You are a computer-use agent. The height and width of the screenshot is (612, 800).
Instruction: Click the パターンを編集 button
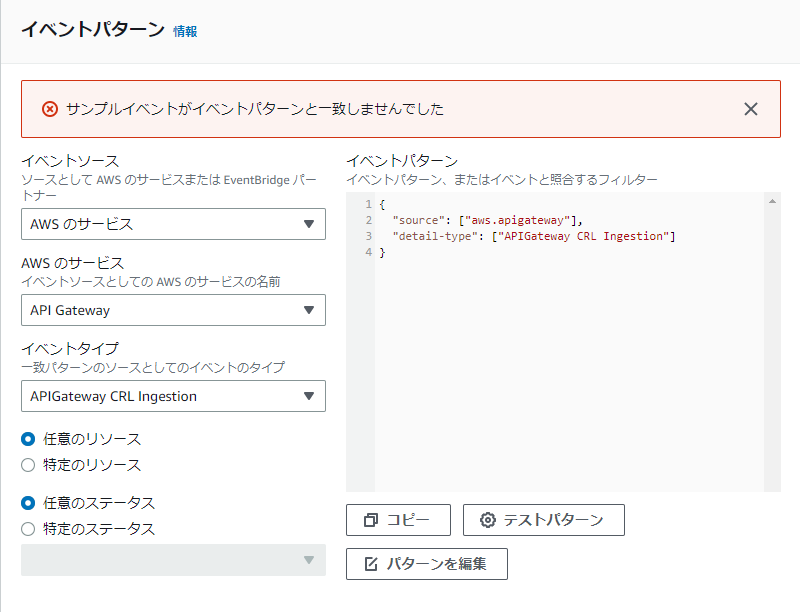pyautogui.click(x=427, y=564)
